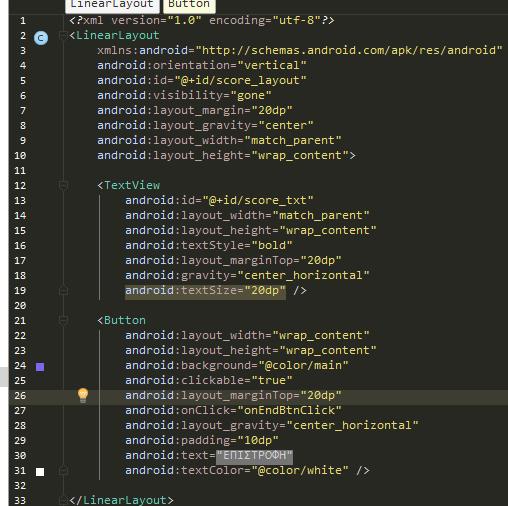Click the "onEndBtnClick" onClick value
The image size is (508, 506).
(x=289, y=410)
